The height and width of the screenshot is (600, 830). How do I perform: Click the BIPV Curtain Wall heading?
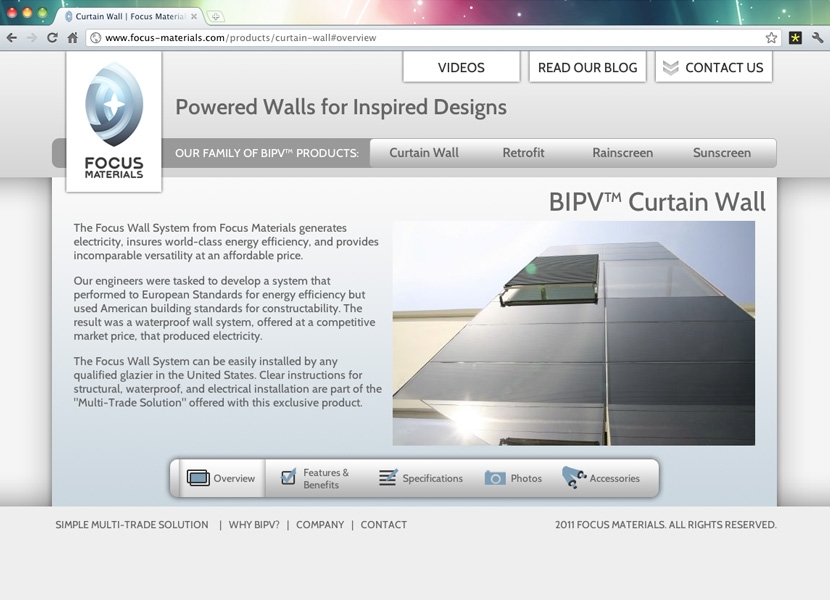[x=657, y=202]
